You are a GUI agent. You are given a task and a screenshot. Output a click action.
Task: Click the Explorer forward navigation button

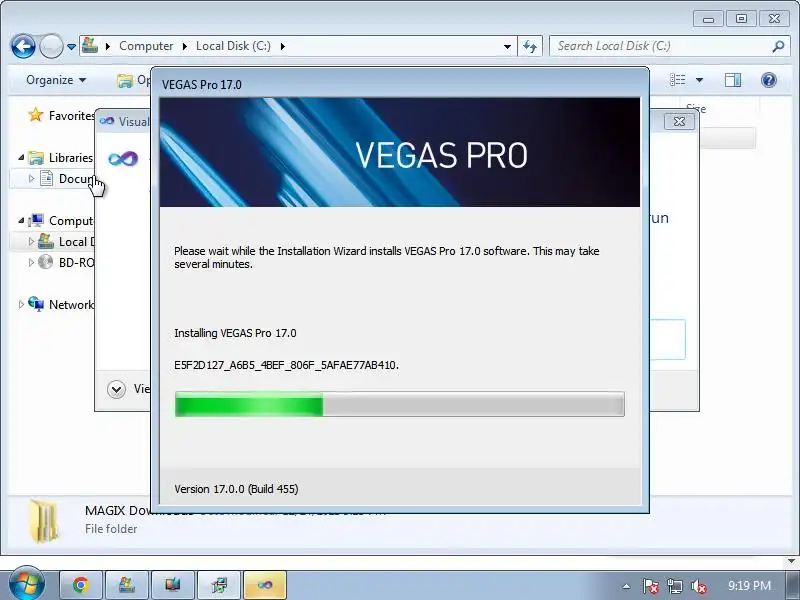coord(51,46)
